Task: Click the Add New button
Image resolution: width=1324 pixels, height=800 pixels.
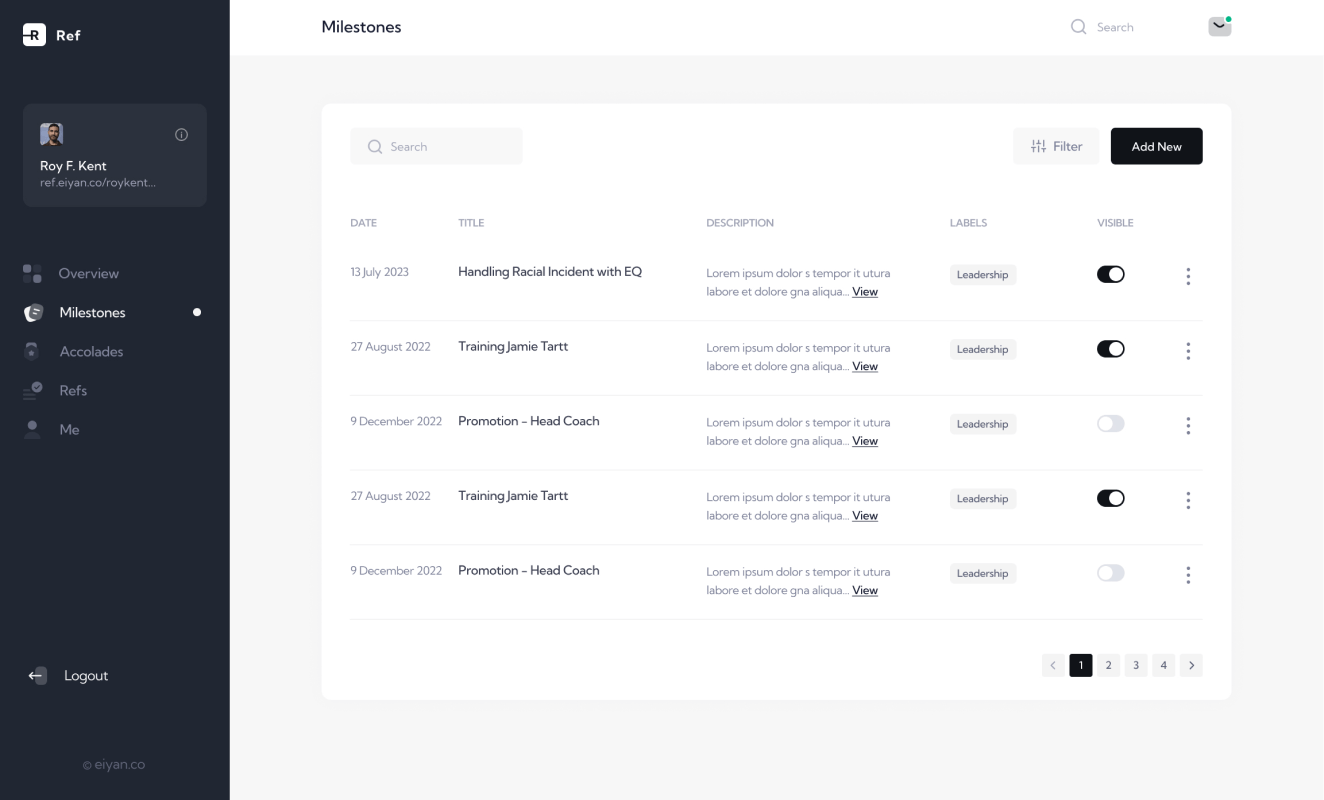Action: [x=1156, y=146]
